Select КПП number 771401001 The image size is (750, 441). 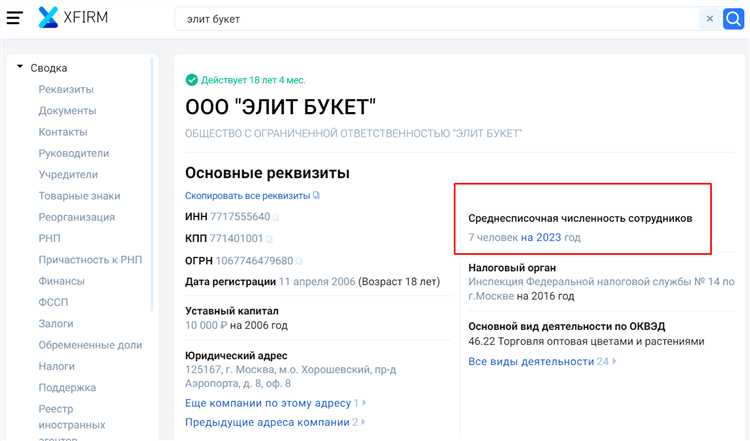(x=236, y=238)
